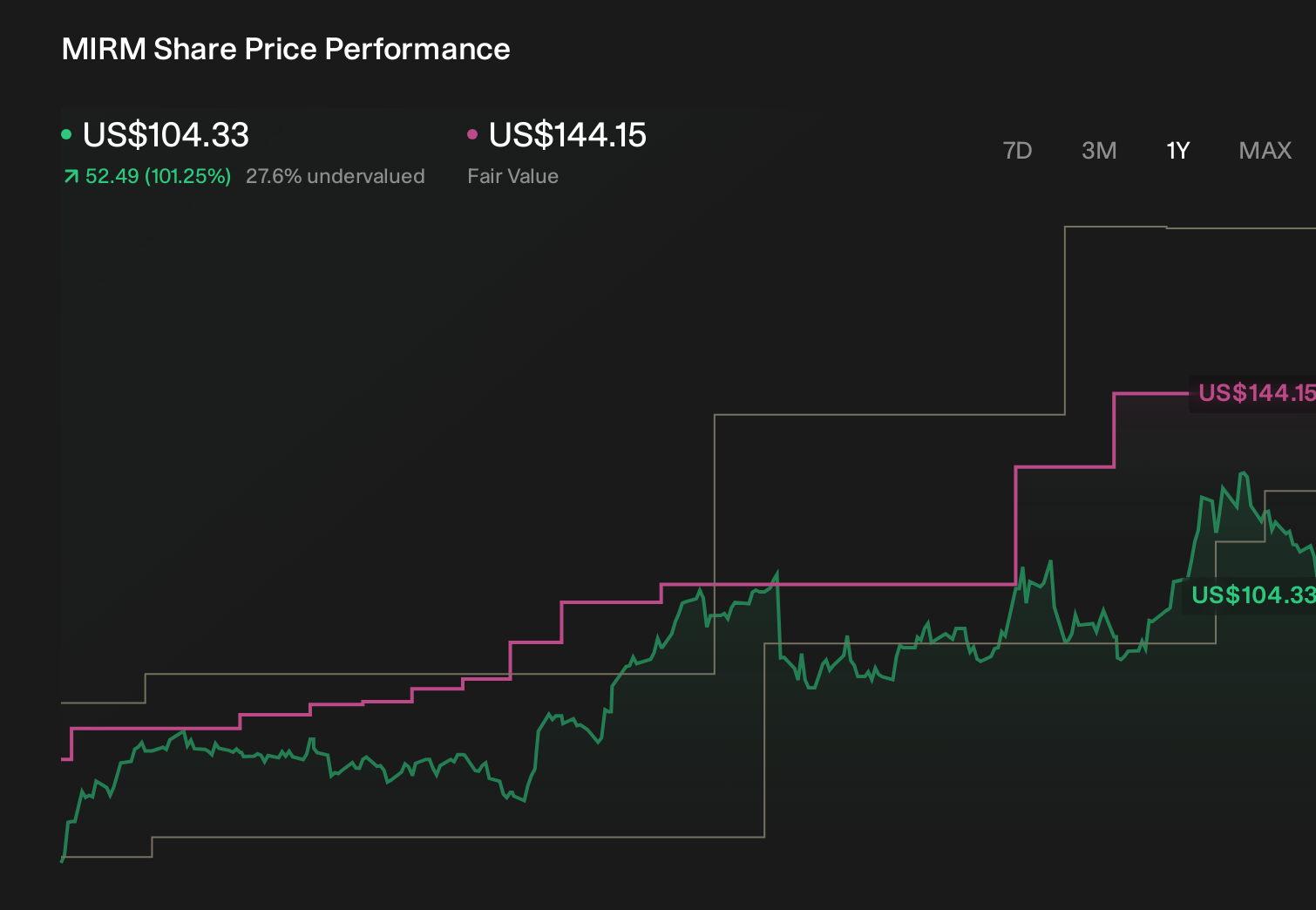This screenshot has height=910, width=1316.
Task: Click the pink fair value step line
Action: click(x=837, y=584)
